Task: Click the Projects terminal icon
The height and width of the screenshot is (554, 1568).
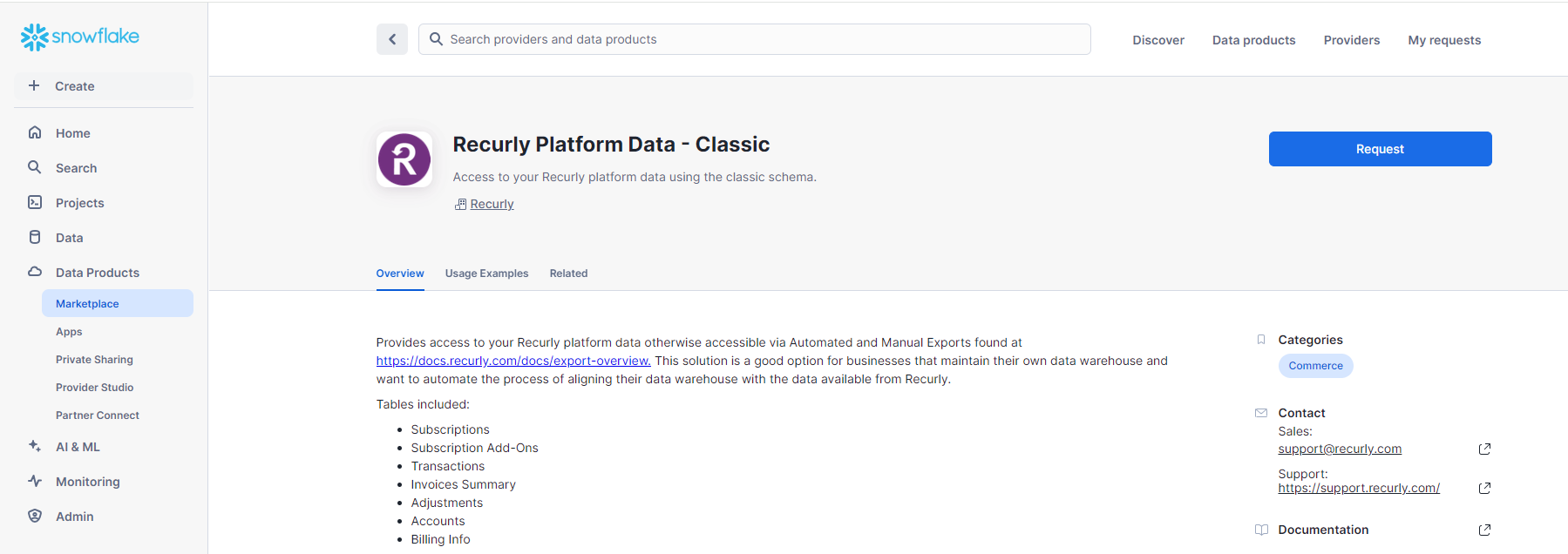Action: pyautogui.click(x=35, y=202)
